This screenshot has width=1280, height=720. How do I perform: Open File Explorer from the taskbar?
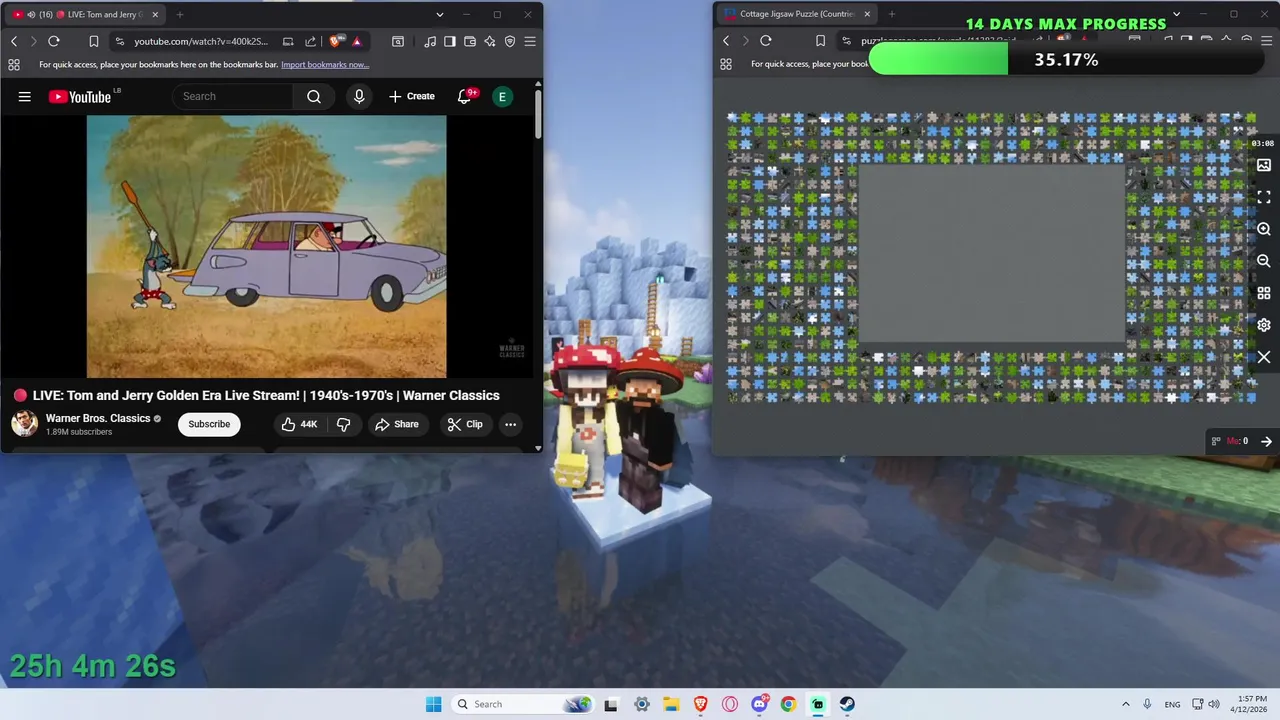pos(671,704)
